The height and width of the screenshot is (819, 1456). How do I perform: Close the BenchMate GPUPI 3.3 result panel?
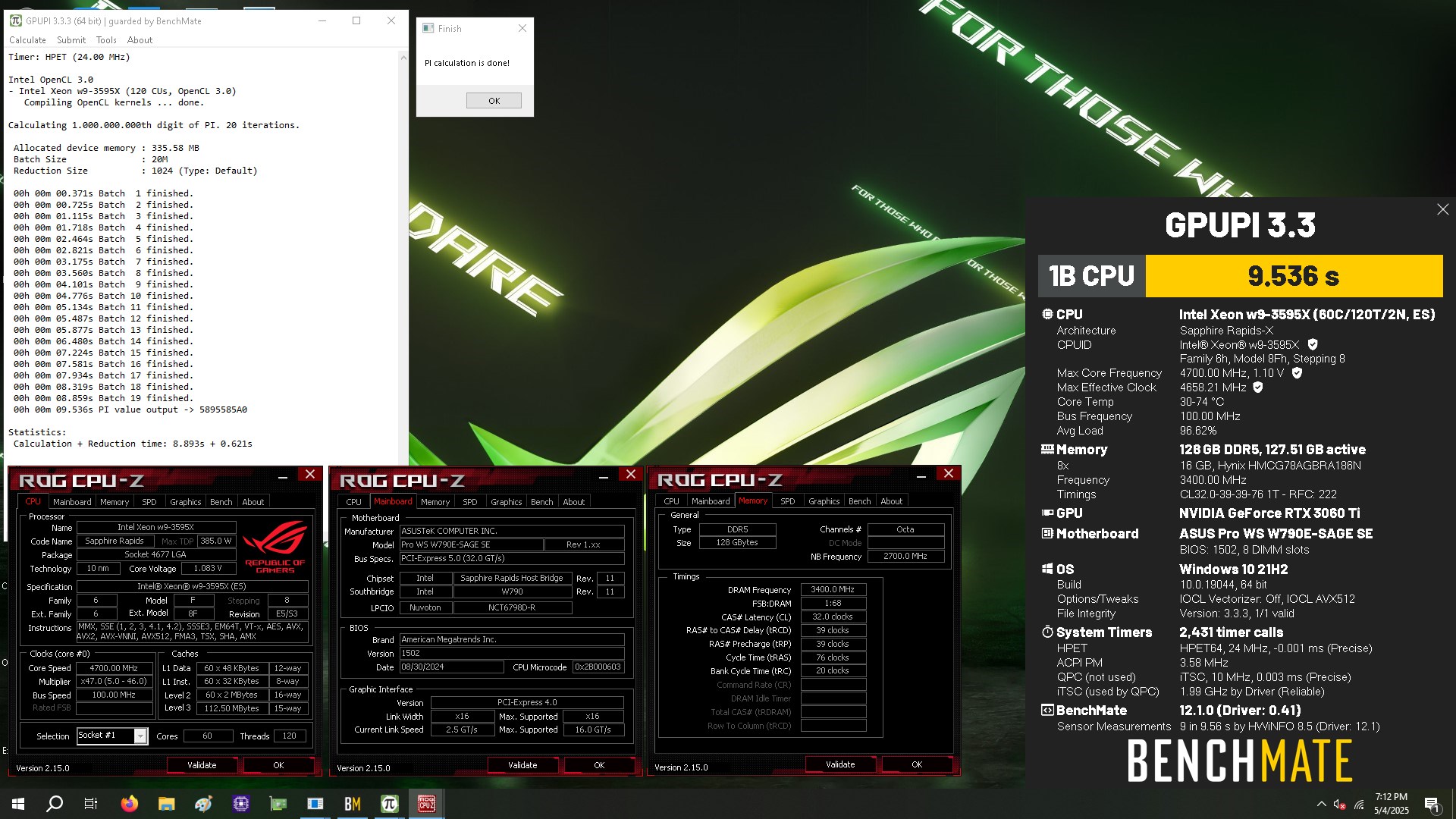pyautogui.click(x=1443, y=209)
